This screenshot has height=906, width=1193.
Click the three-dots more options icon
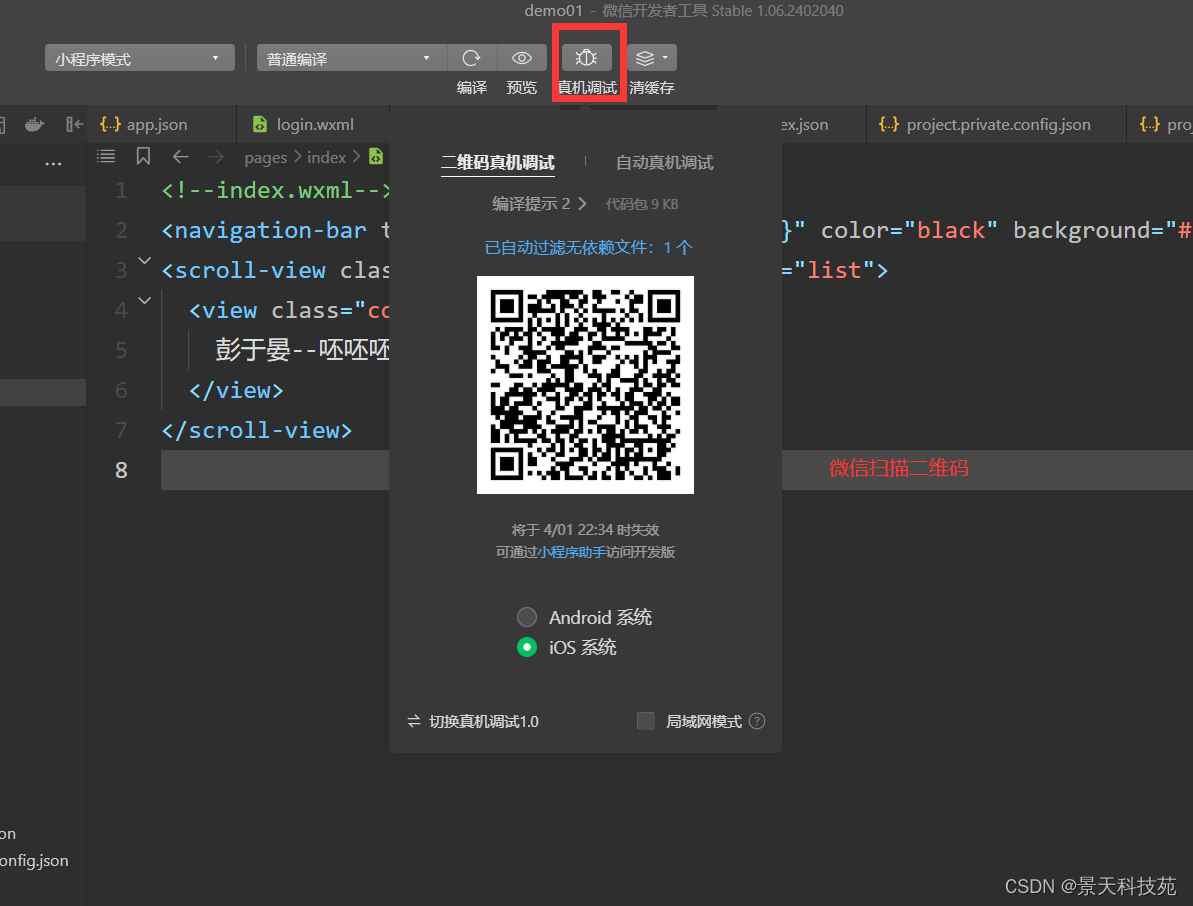click(x=53, y=164)
